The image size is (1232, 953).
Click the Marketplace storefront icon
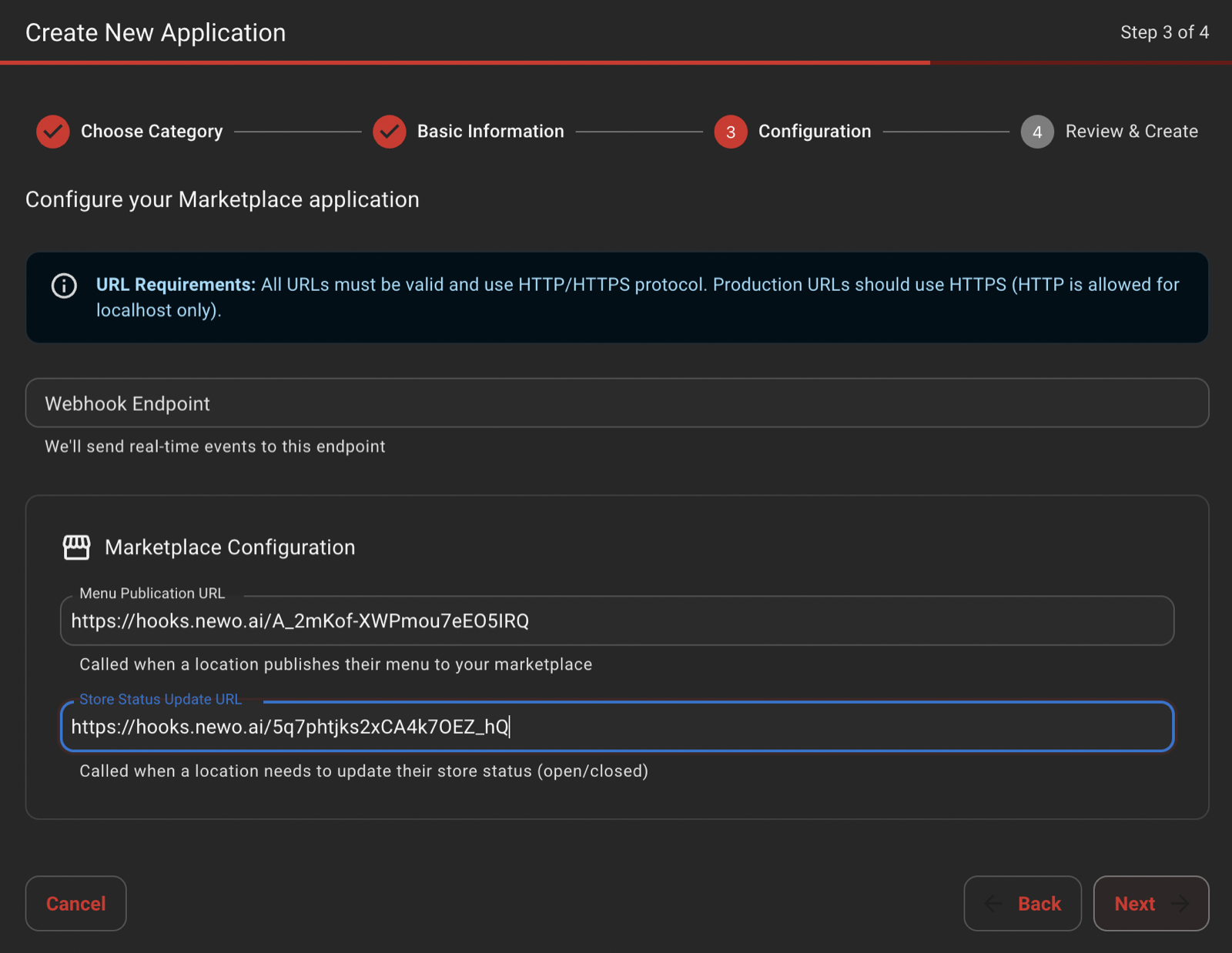tap(76, 547)
